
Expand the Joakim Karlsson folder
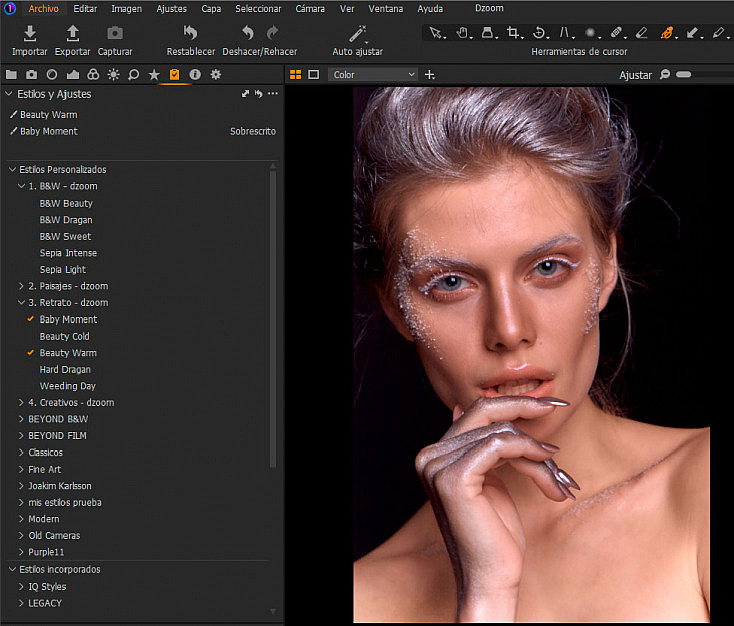pyautogui.click(x=21, y=486)
